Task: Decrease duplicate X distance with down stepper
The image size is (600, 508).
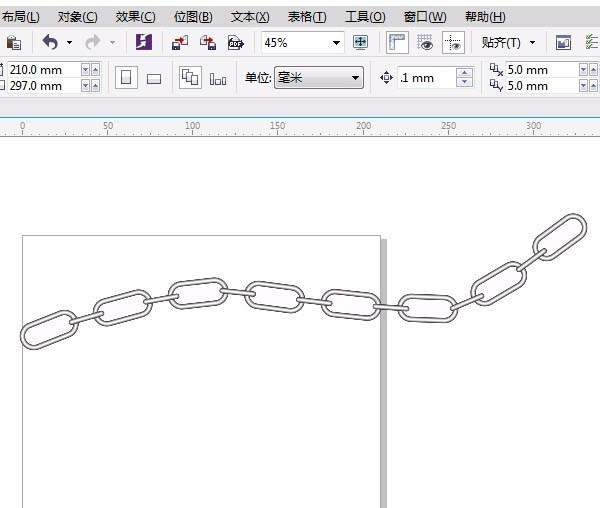Action: pyautogui.click(x=583, y=70)
